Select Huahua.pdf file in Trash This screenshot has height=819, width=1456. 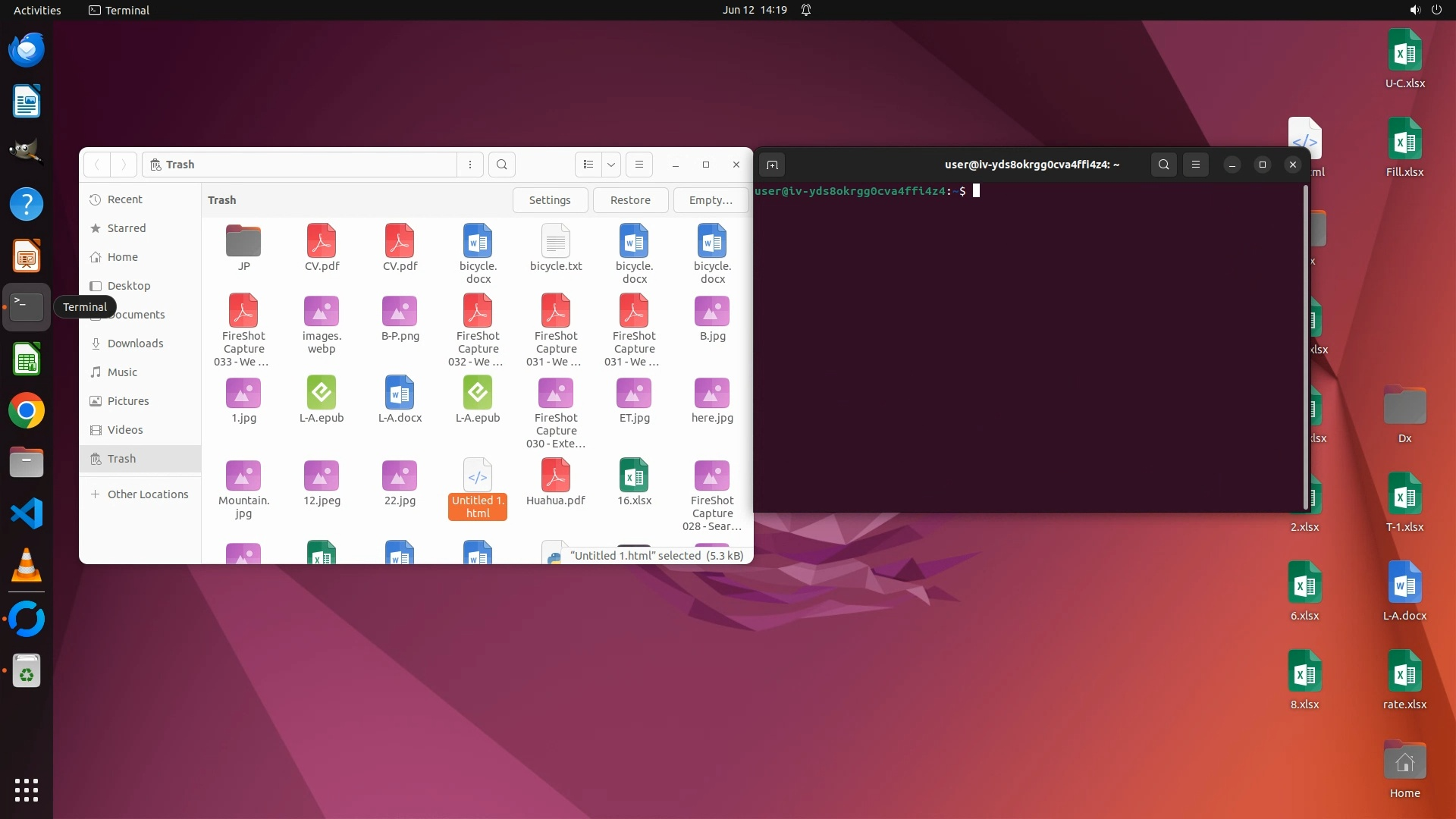[x=555, y=482]
